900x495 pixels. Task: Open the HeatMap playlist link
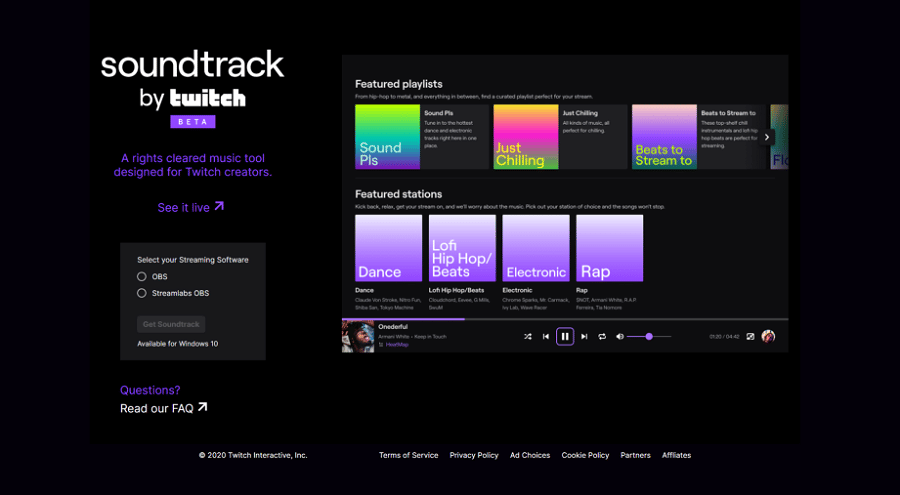(397, 345)
